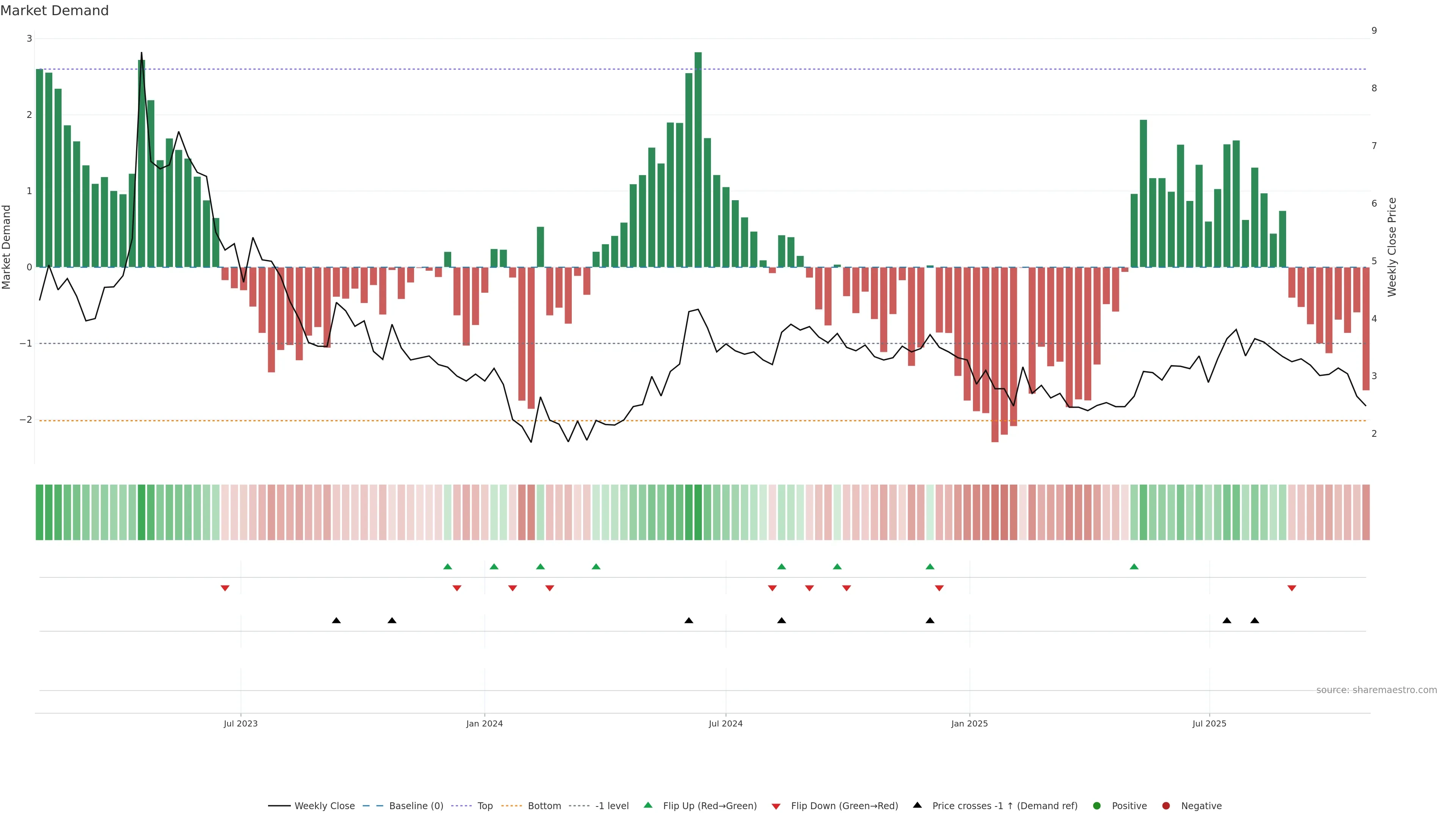This screenshot has height=819, width=1456.
Task: Click the first red flip-down marker near Jul 2023
Action: [225, 588]
